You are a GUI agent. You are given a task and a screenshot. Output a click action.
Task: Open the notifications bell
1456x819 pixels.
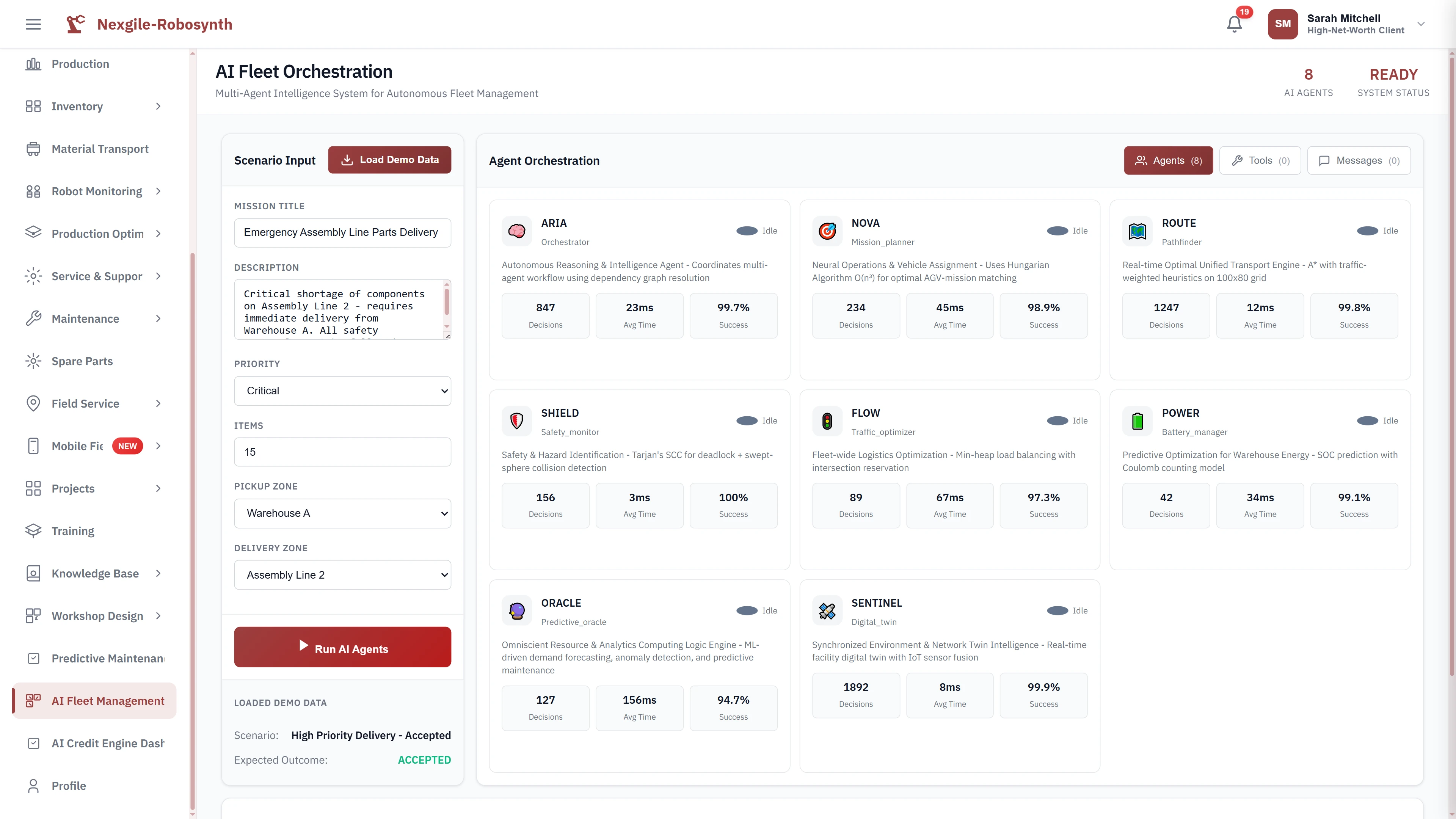(x=1235, y=24)
